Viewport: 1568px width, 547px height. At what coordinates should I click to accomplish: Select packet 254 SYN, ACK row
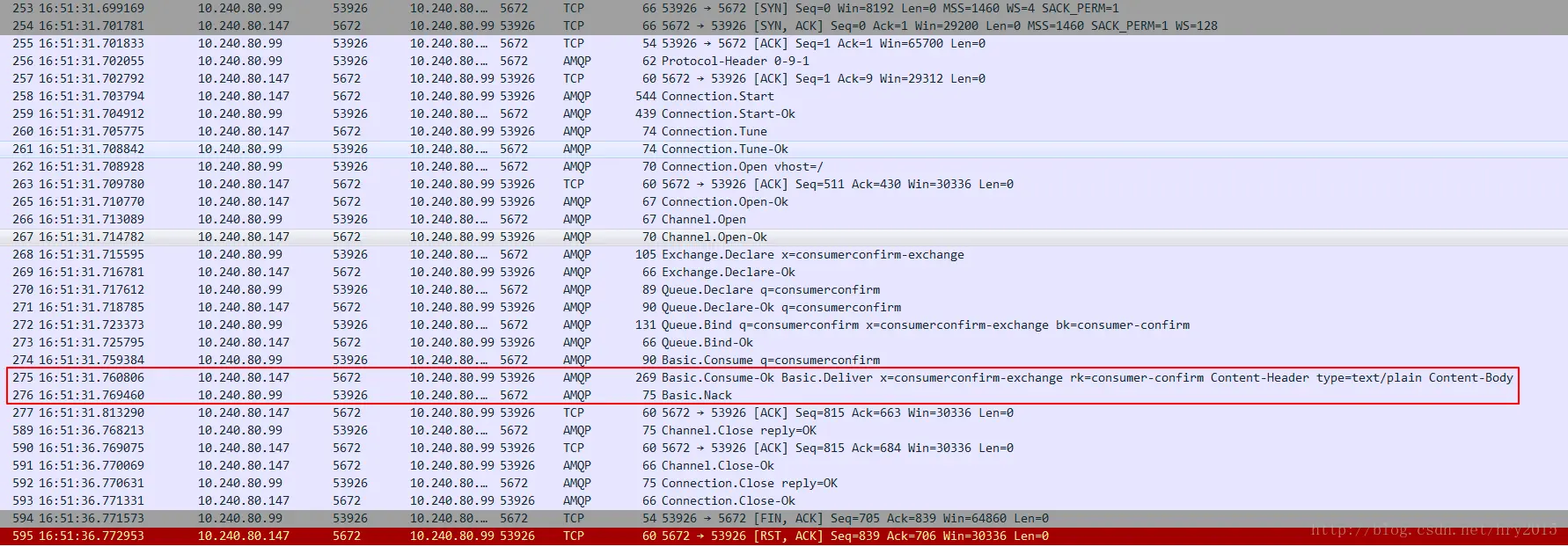(x=784, y=26)
